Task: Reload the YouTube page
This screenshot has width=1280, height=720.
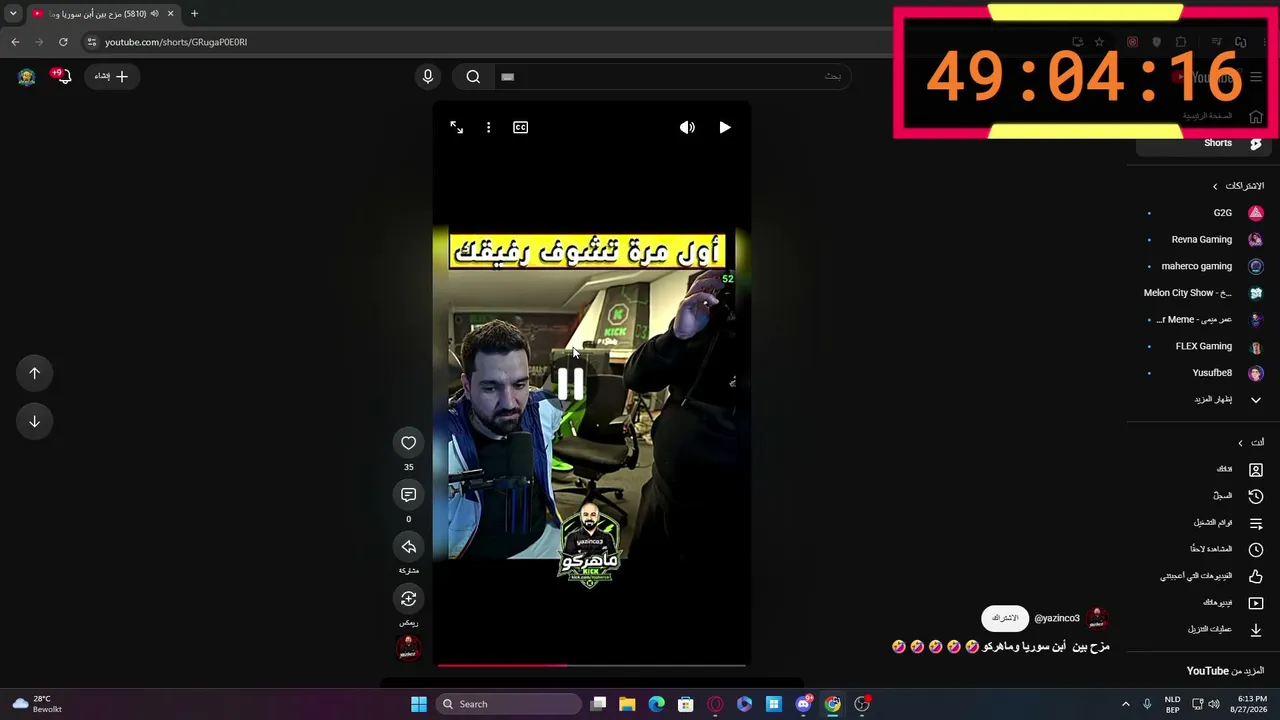Action: pos(63,42)
